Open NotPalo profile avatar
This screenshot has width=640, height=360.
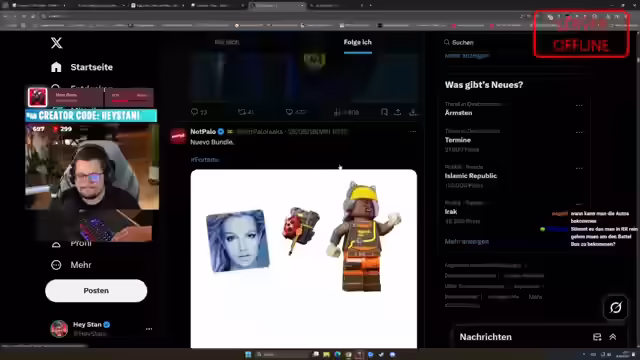(x=178, y=136)
